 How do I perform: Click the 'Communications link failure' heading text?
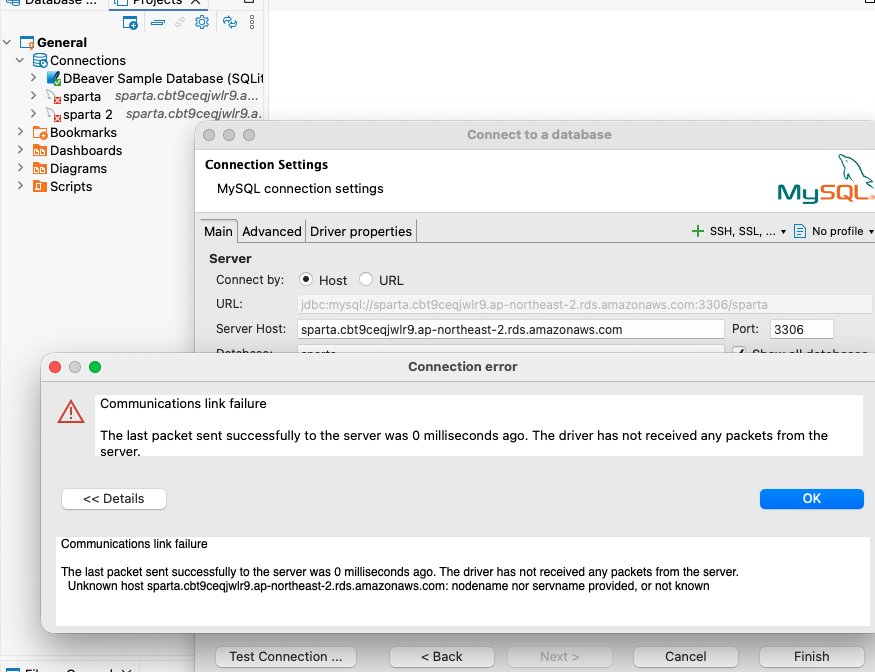click(183, 404)
